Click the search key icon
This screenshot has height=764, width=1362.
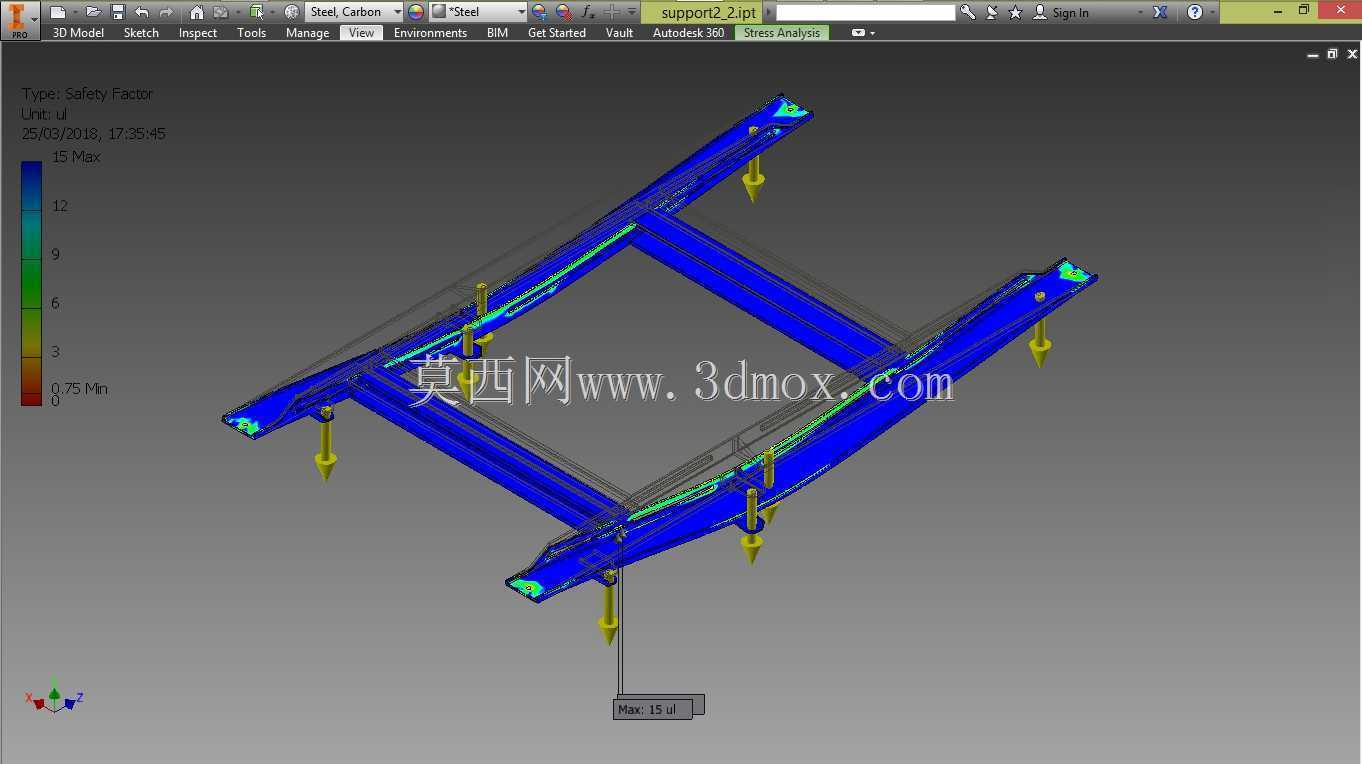pos(967,12)
